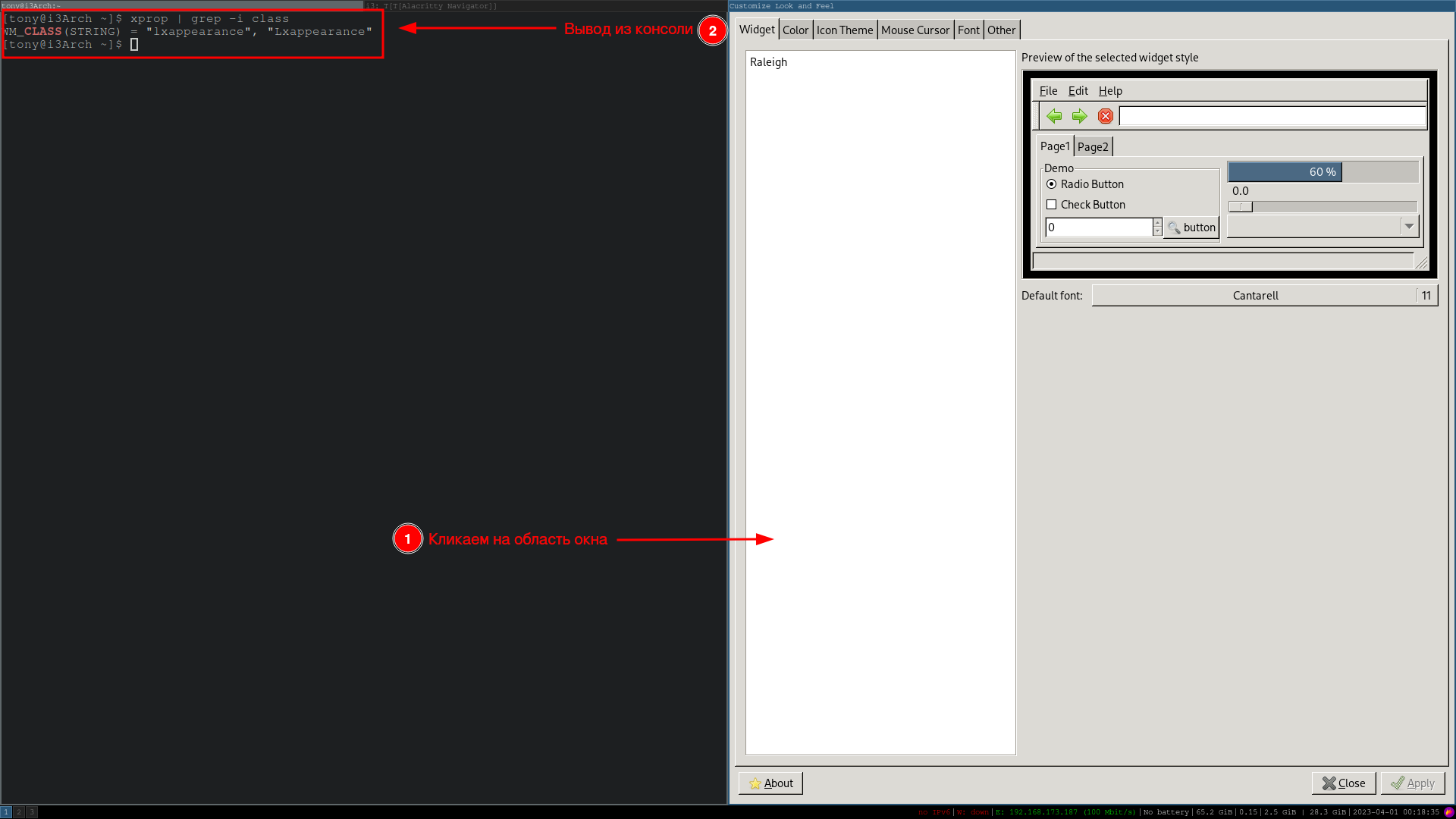
Task: Click the red stop icon in the preview
Action: tap(1106, 116)
